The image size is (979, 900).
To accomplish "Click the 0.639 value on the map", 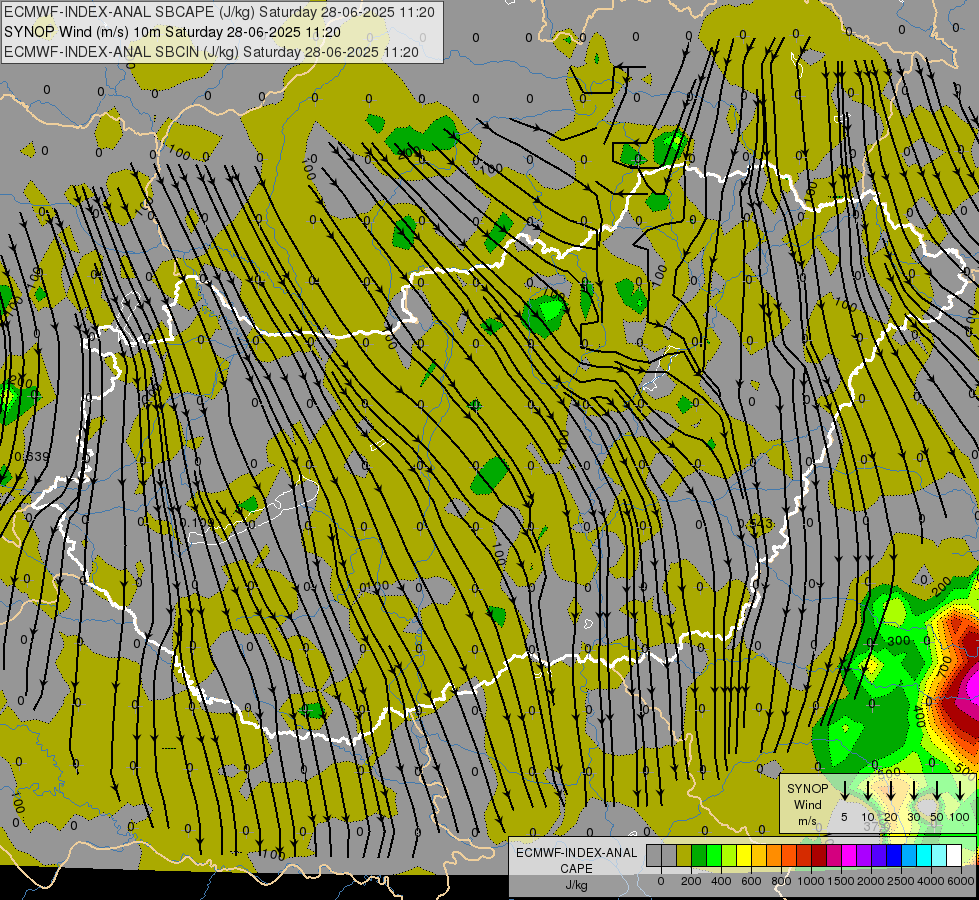I will (x=31, y=457).
